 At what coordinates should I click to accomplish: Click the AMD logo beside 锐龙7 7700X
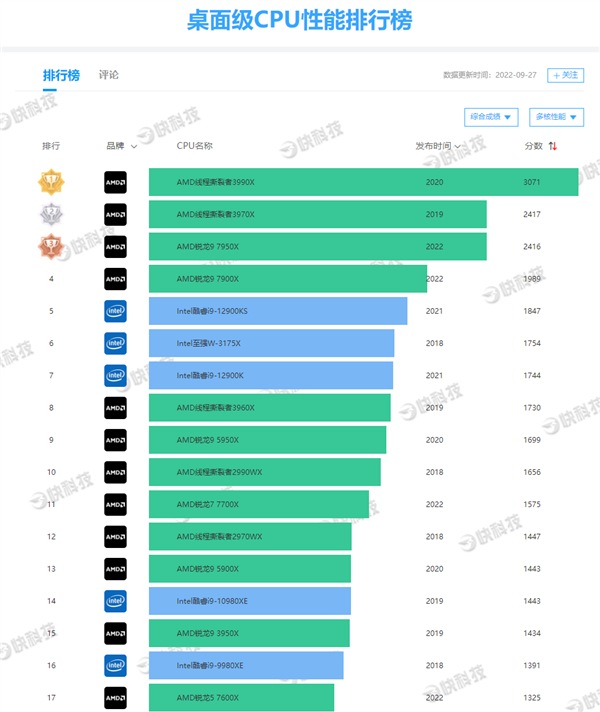coord(116,504)
